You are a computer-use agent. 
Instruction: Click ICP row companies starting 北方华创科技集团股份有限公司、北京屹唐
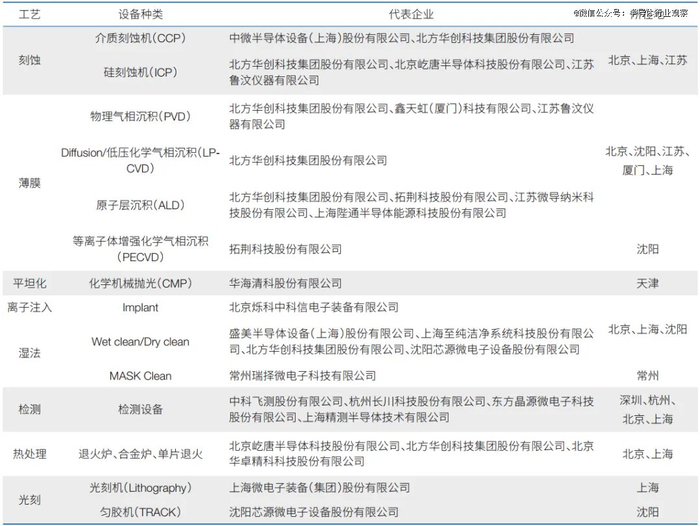pos(411,72)
